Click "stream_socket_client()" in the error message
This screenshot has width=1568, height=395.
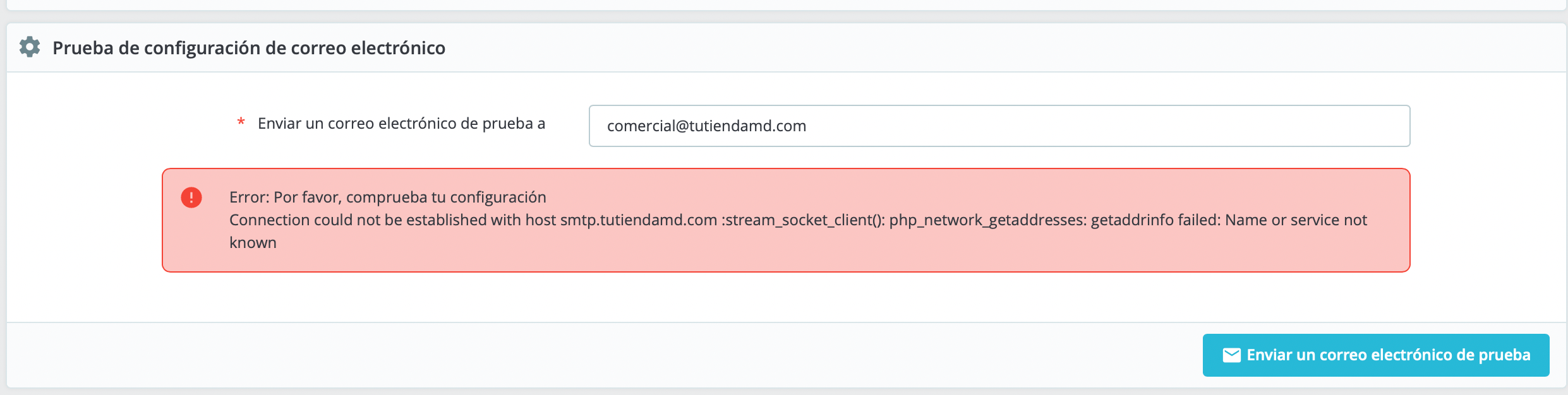coord(805,220)
